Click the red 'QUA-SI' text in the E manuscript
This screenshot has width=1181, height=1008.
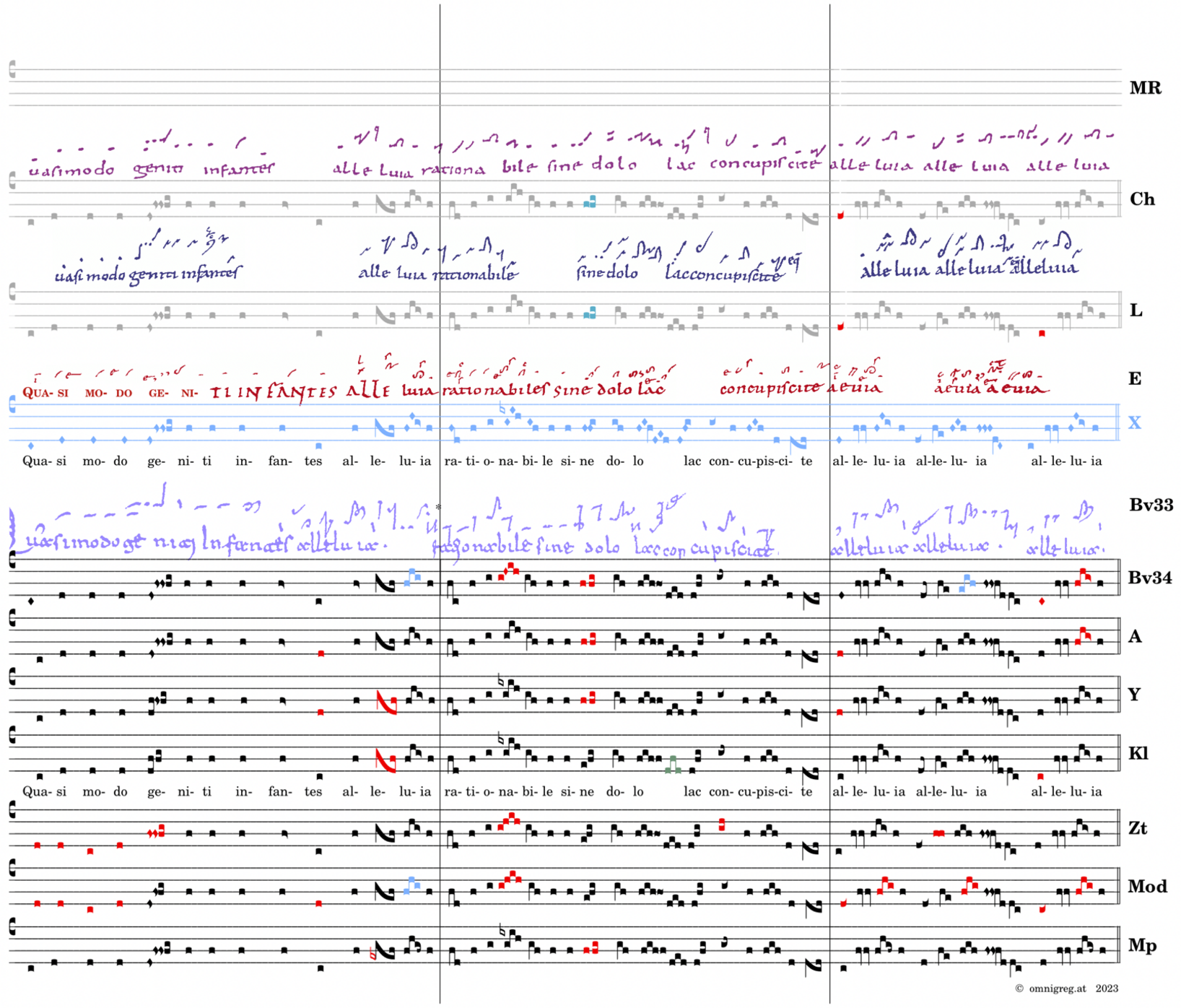click(x=45, y=394)
